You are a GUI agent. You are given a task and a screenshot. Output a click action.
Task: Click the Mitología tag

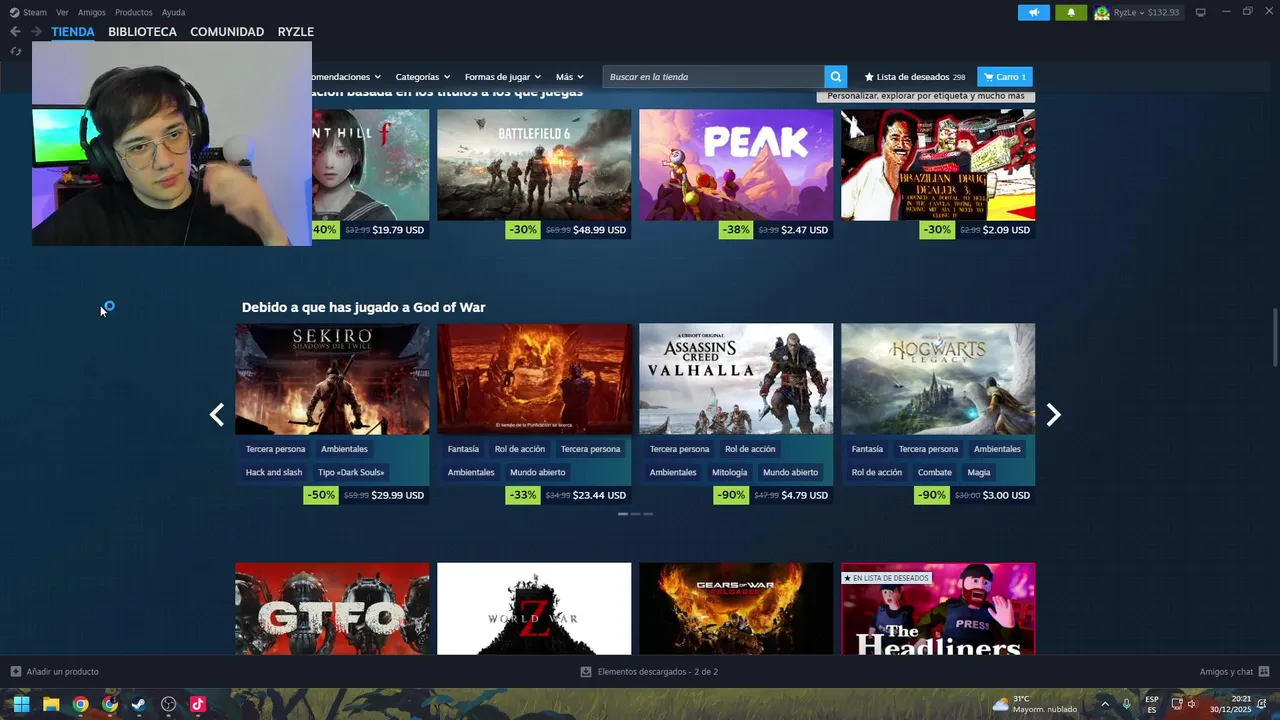tap(729, 472)
